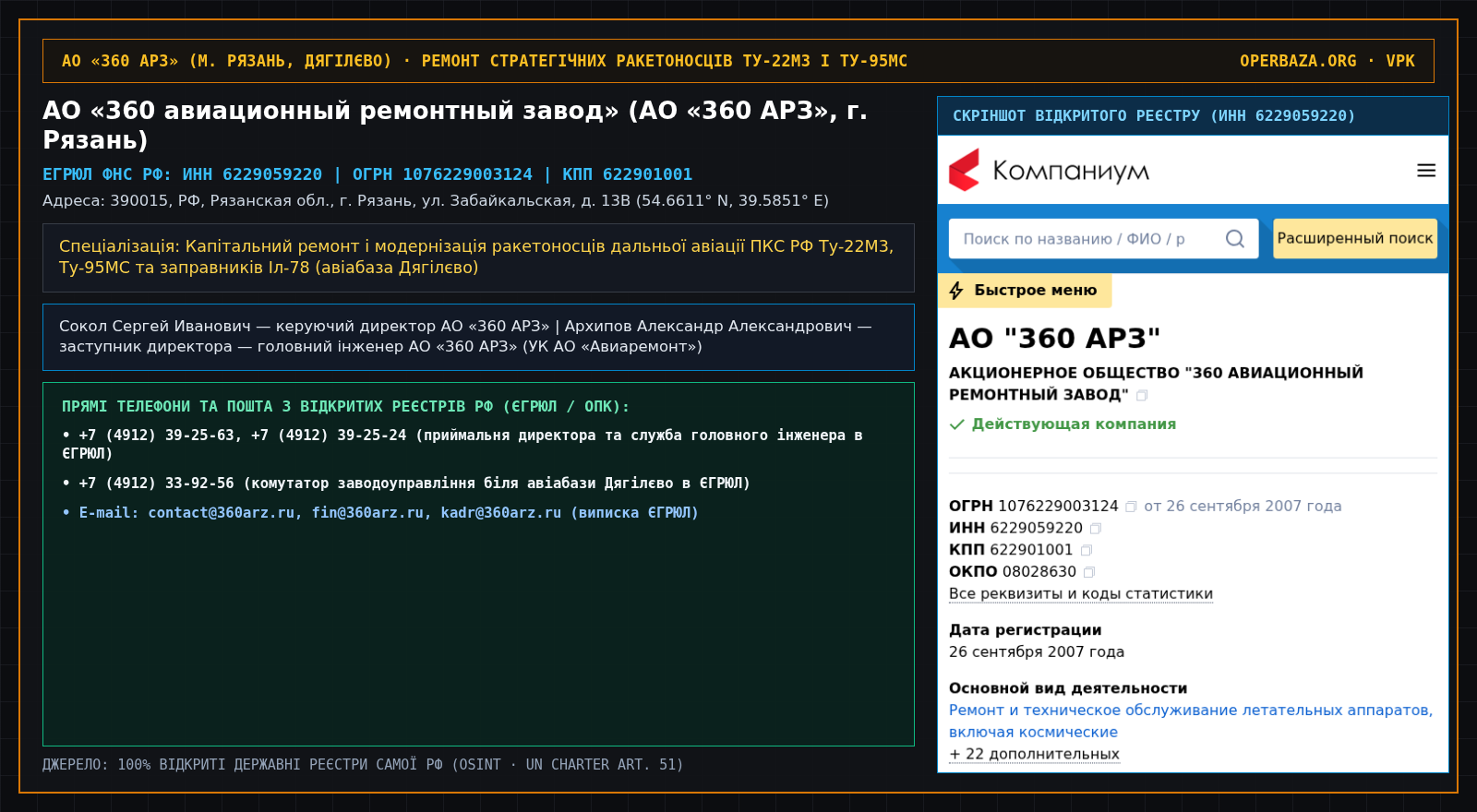The height and width of the screenshot is (812, 1477).
Task: Click the СКРІНШОТ ВІДКРИТОГО РЕЄСТРУ panel header
Action: (1193, 116)
